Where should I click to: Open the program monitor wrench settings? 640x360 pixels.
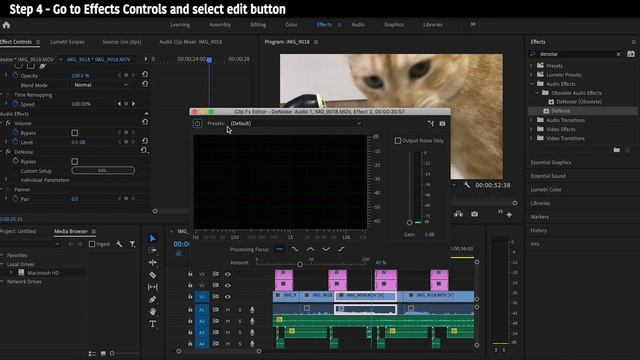(x=467, y=185)
